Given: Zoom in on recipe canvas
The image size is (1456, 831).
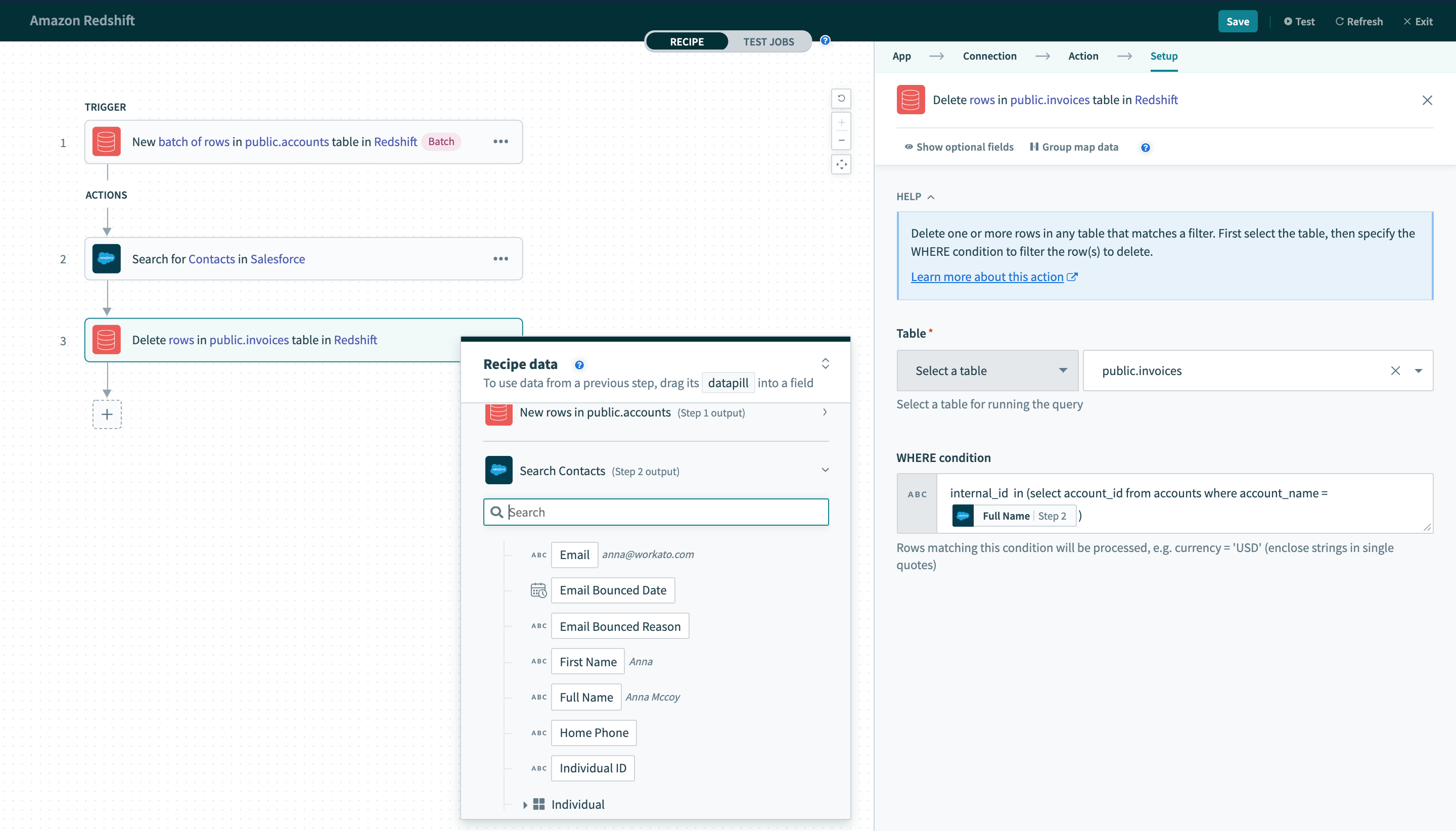Looking at the screenshot, I should 841,123.
